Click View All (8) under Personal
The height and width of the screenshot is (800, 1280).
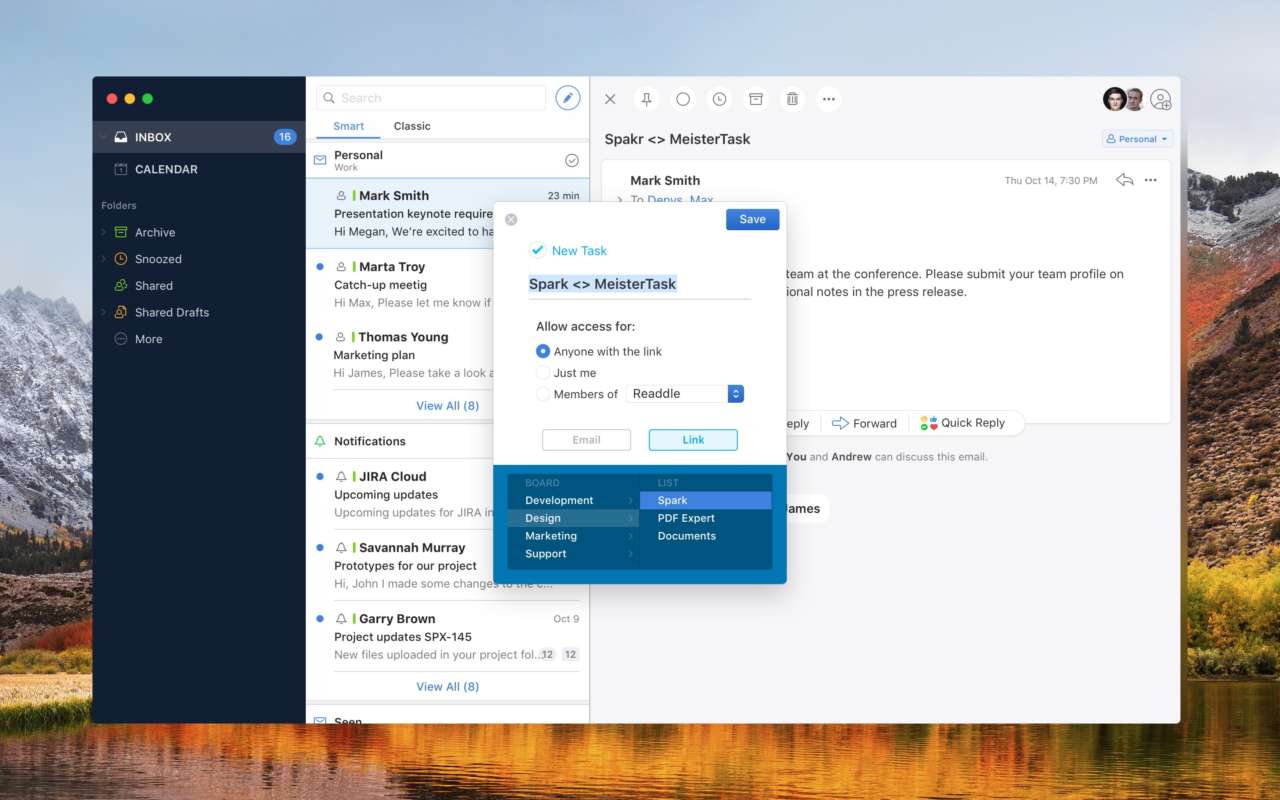tap(447, 406)
